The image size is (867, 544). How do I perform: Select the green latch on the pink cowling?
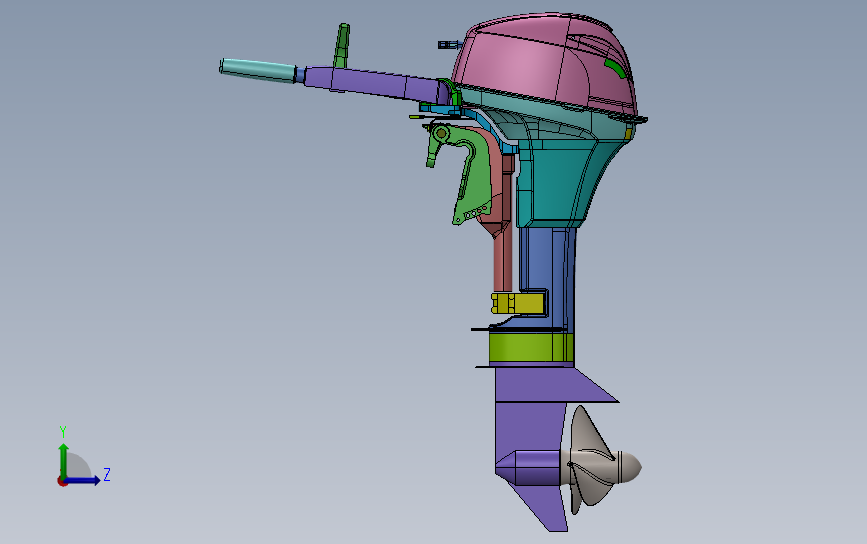[616, 69]
